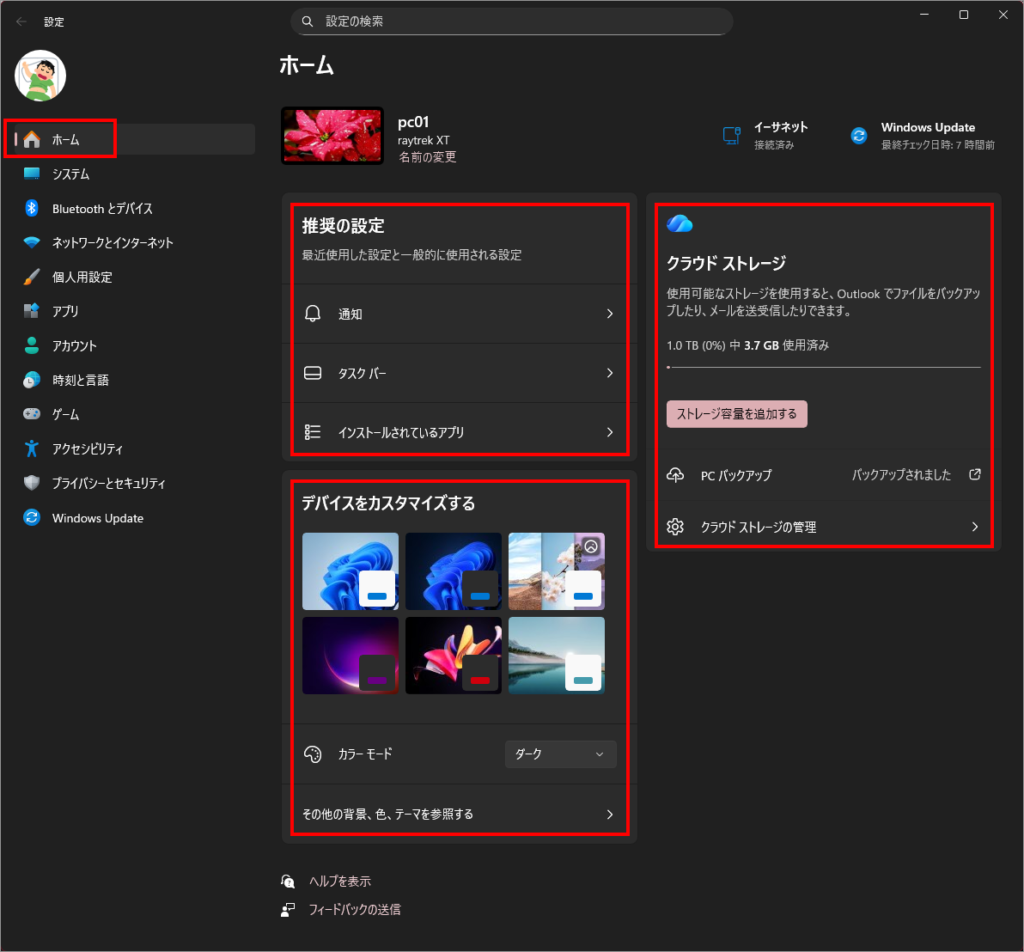Open the ヘルプを表示 link

[x=338, y=881]
